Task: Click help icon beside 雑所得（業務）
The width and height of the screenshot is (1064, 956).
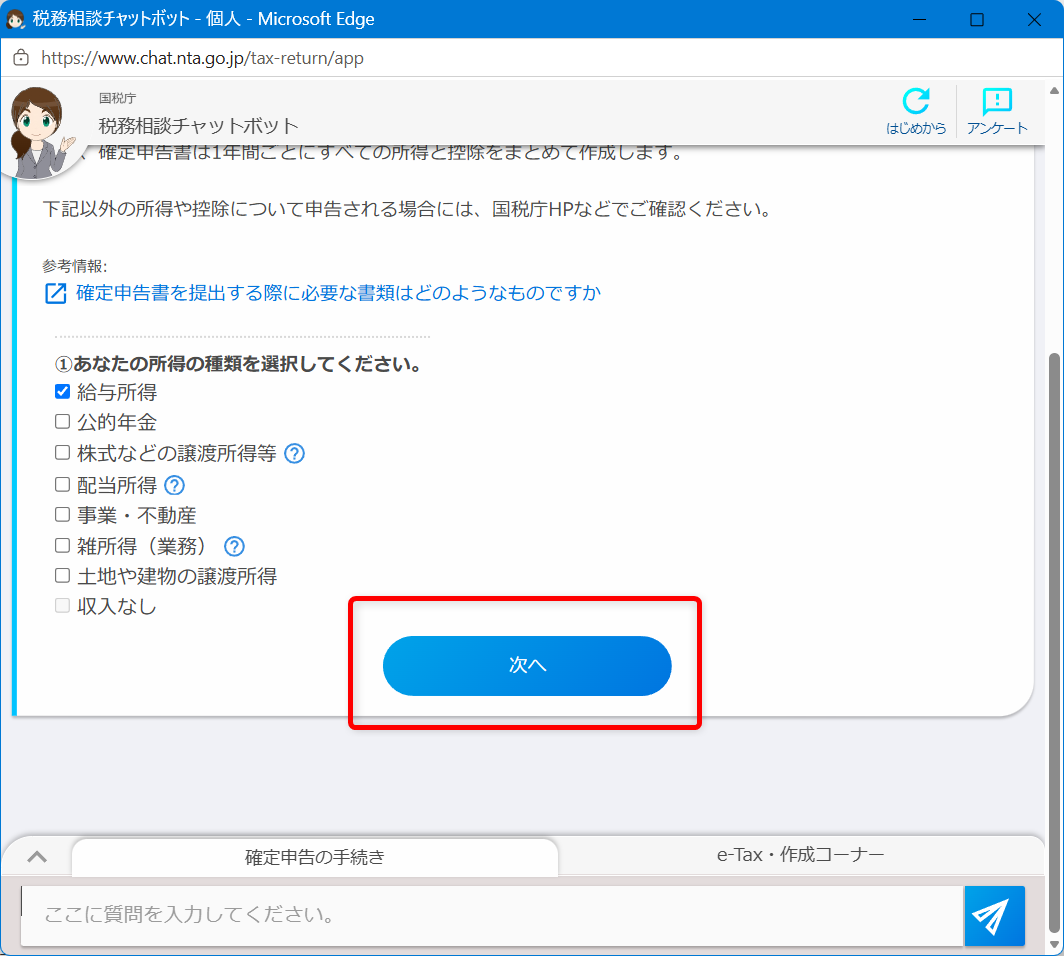Action: [234, 546]
